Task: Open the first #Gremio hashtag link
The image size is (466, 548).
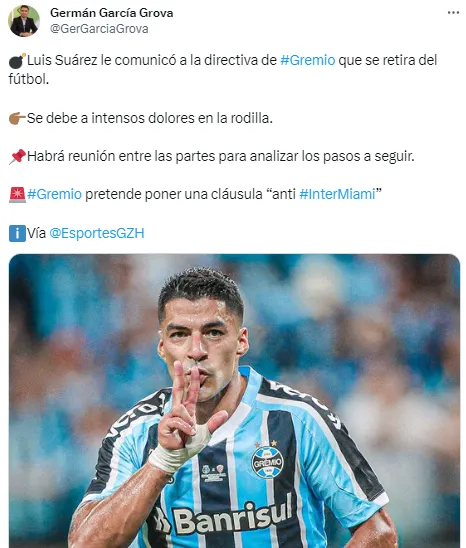Action: (x=308, y=60)
